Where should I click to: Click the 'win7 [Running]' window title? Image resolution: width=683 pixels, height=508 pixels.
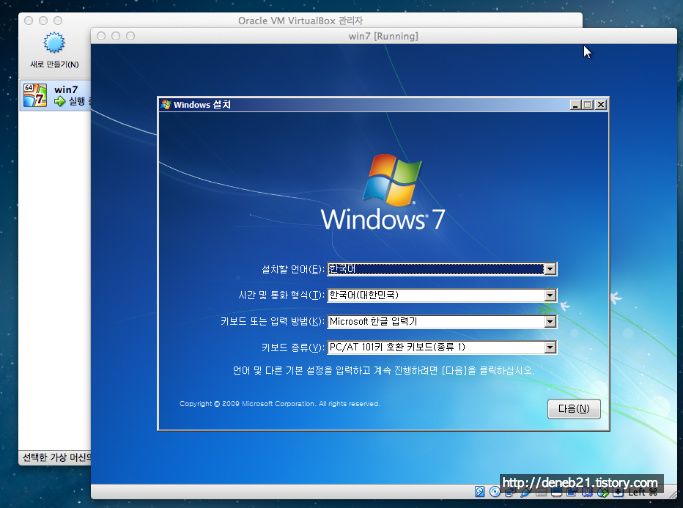383,36
